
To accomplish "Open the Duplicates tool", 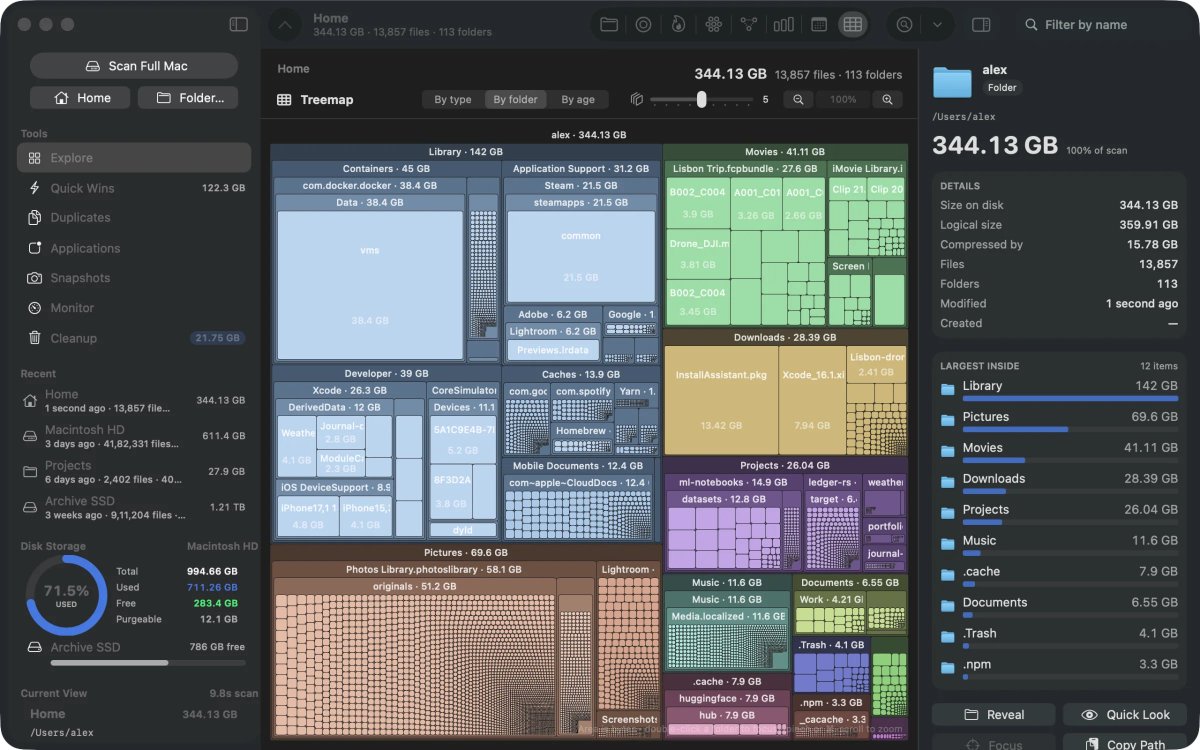I will coord(134,218).
